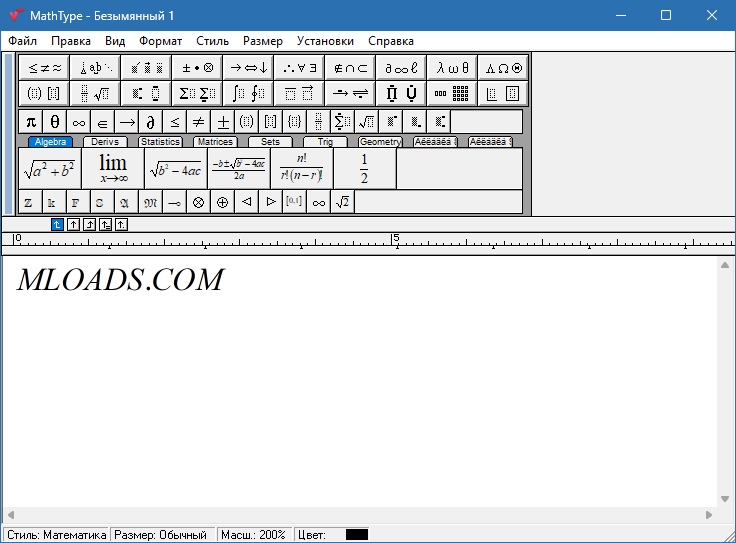Click the Масш.: 200% zoom status field
Screen dimensions: 736x543
pos(253,535)
